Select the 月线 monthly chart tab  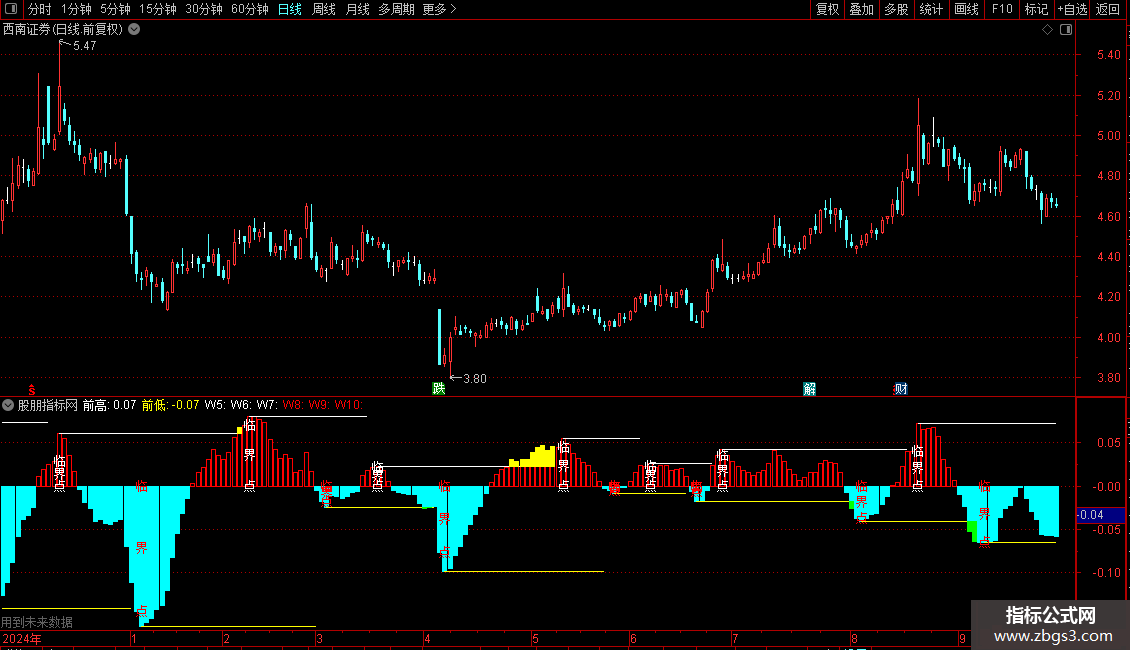point(357,9)
